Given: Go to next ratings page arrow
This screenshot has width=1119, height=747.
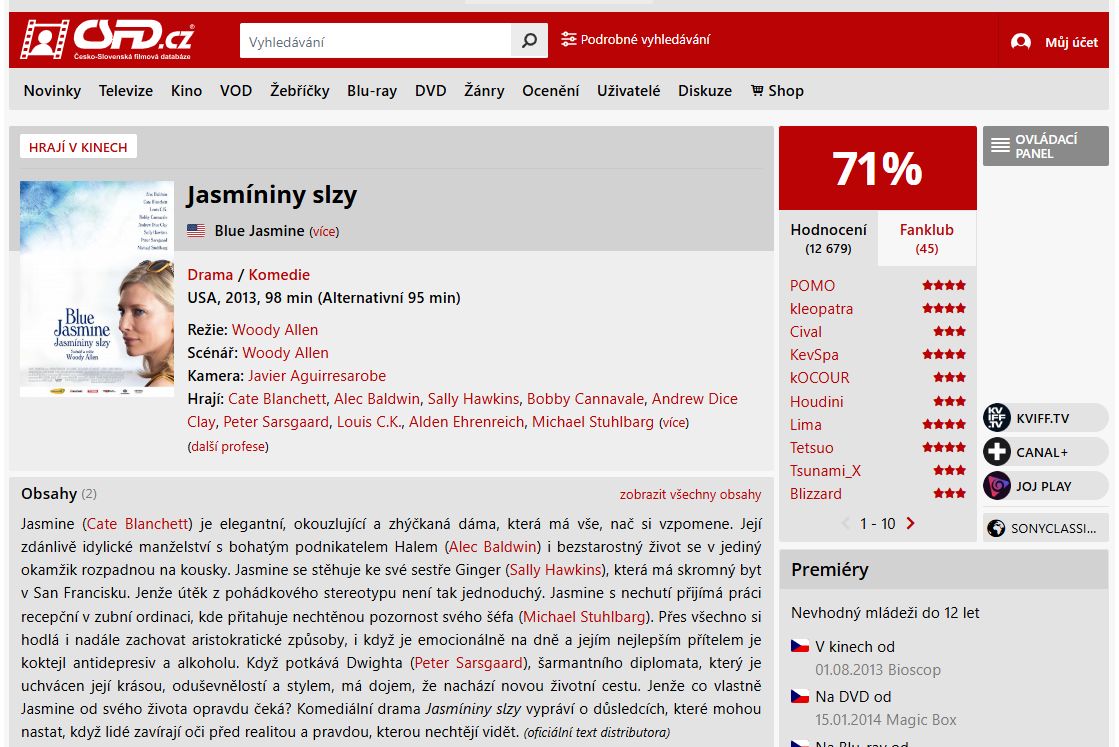Looking at the screenshot, I should tap(911, 523).
